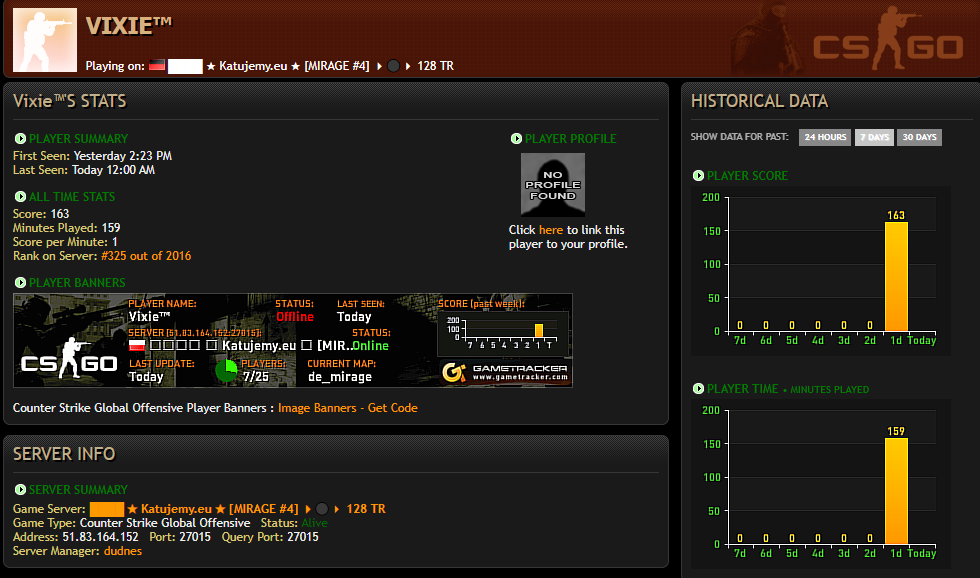Open rank #325 out of 2016 link

(x=146, y=256)
